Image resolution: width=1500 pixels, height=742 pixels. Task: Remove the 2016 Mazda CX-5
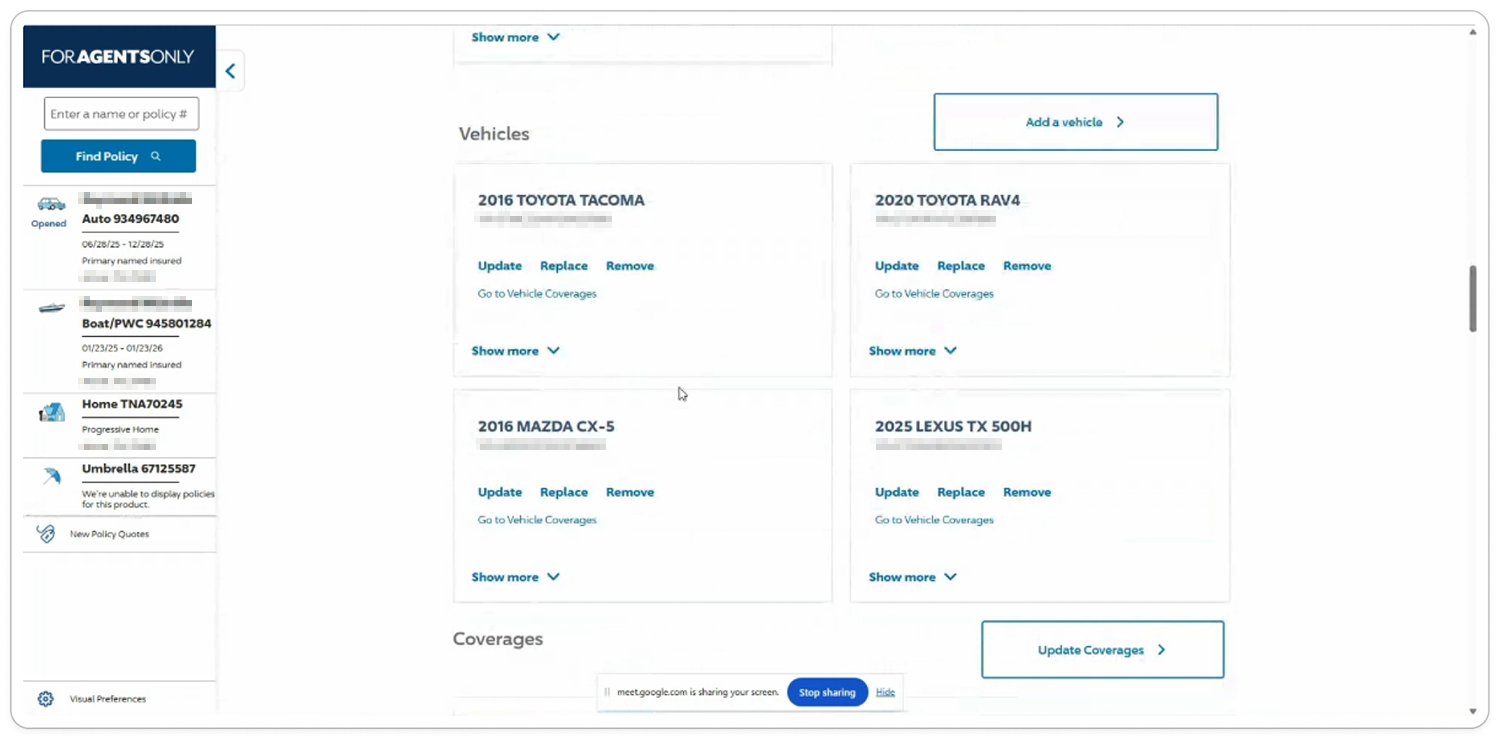point(630,492)
